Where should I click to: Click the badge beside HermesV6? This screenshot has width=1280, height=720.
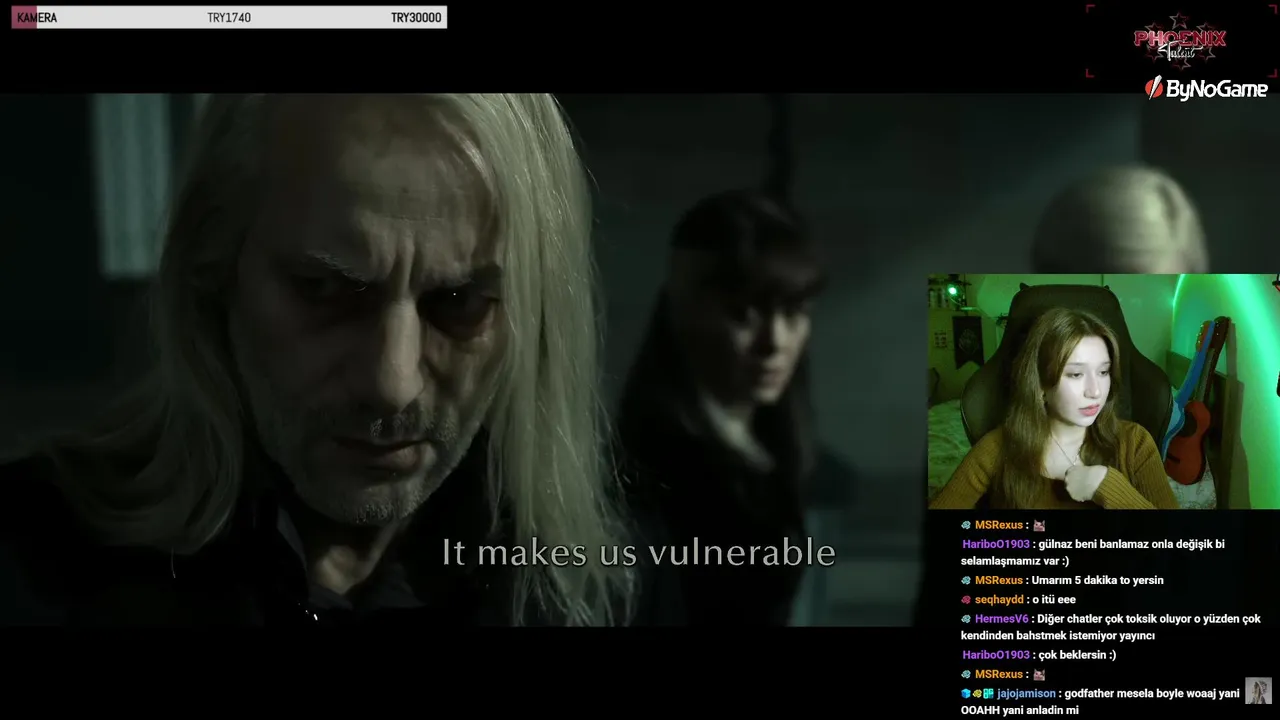pos(966,619)
